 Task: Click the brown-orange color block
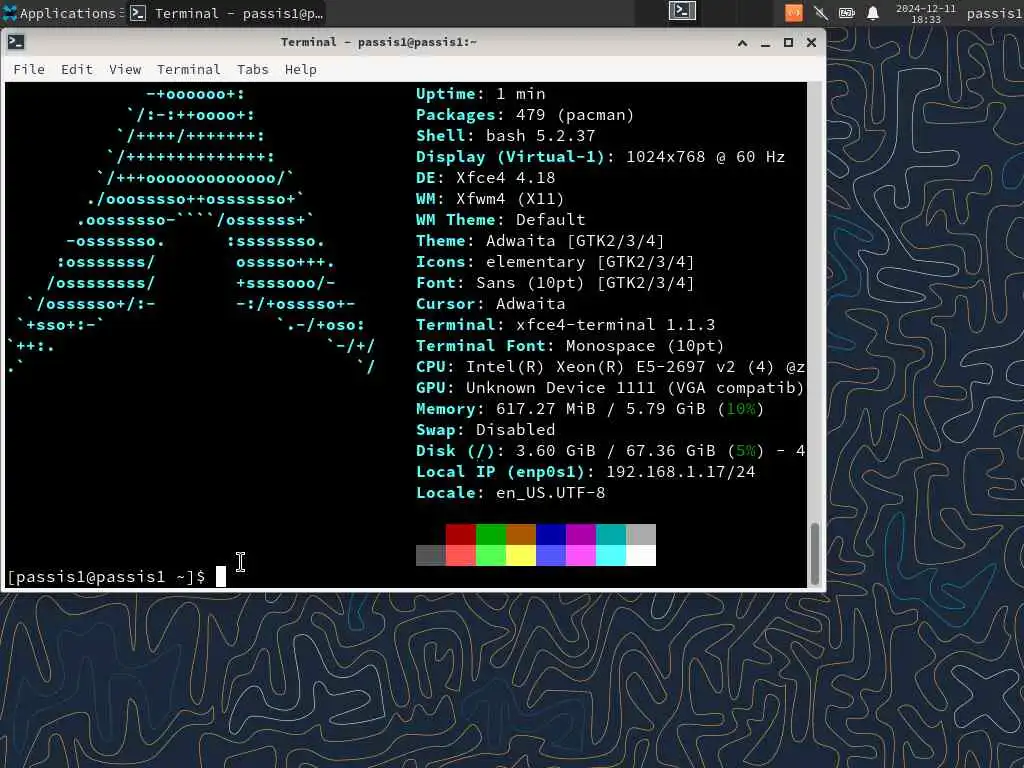[x=521, y=534]
